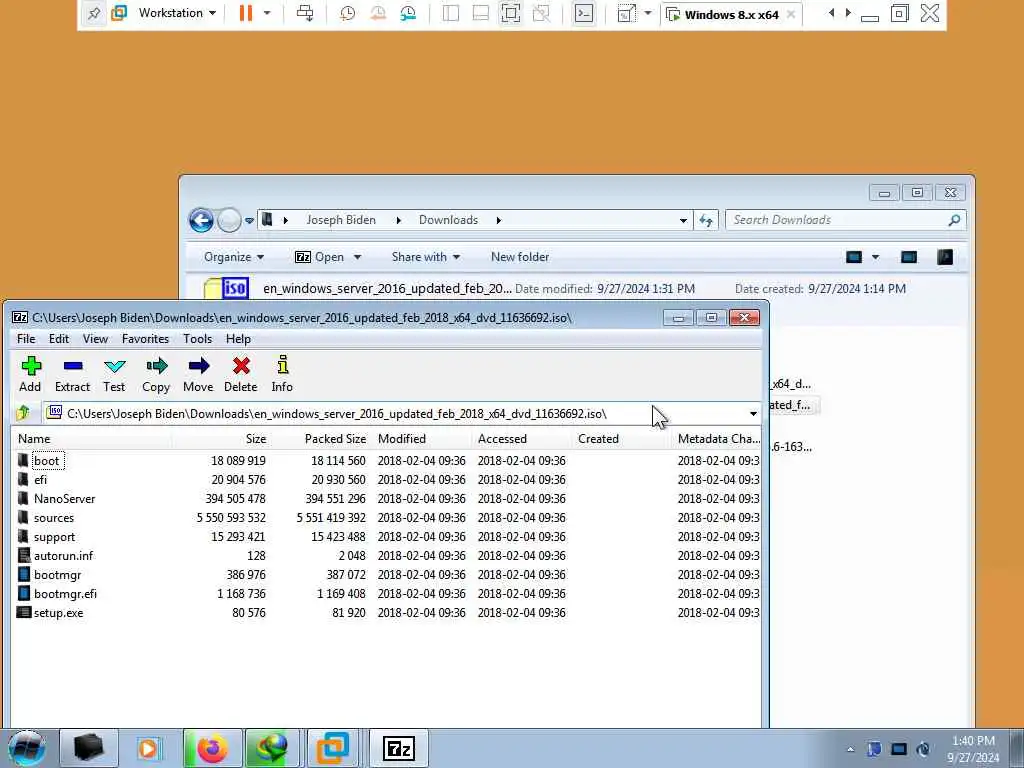Enter full screen mode in VMware
The image size is (1024, 768).
(511, 13)
